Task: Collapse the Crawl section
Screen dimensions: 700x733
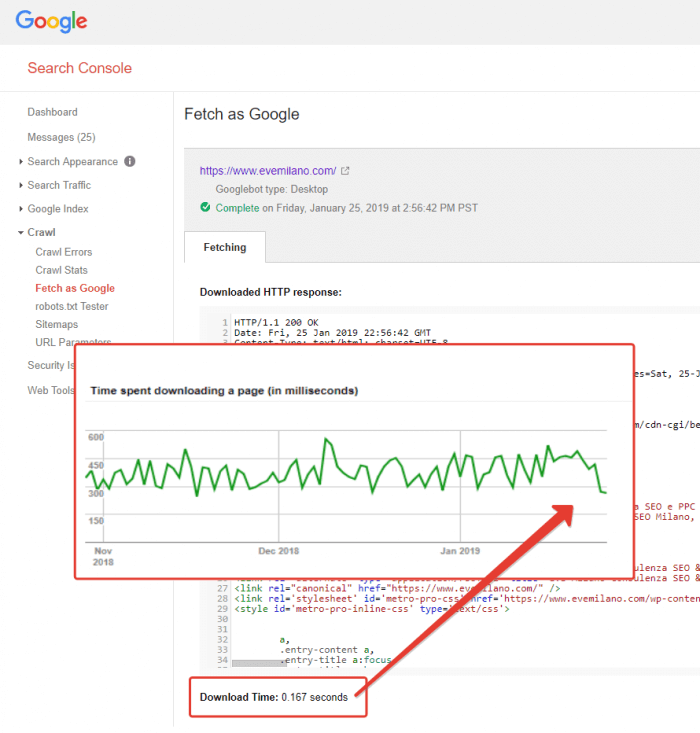Action: 40,232
